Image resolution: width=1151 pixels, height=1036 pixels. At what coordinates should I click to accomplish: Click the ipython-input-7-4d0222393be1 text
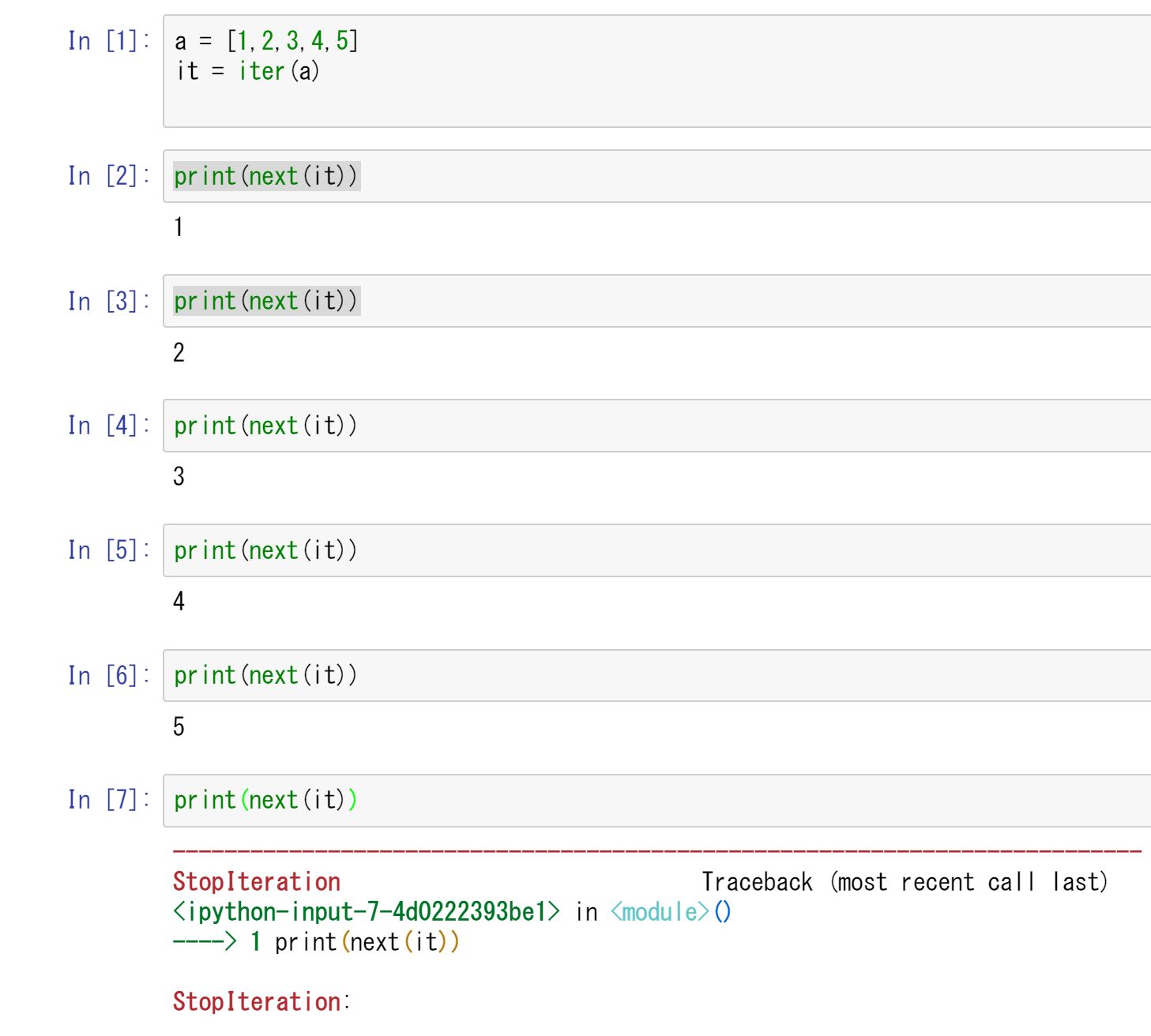[367, 912]
